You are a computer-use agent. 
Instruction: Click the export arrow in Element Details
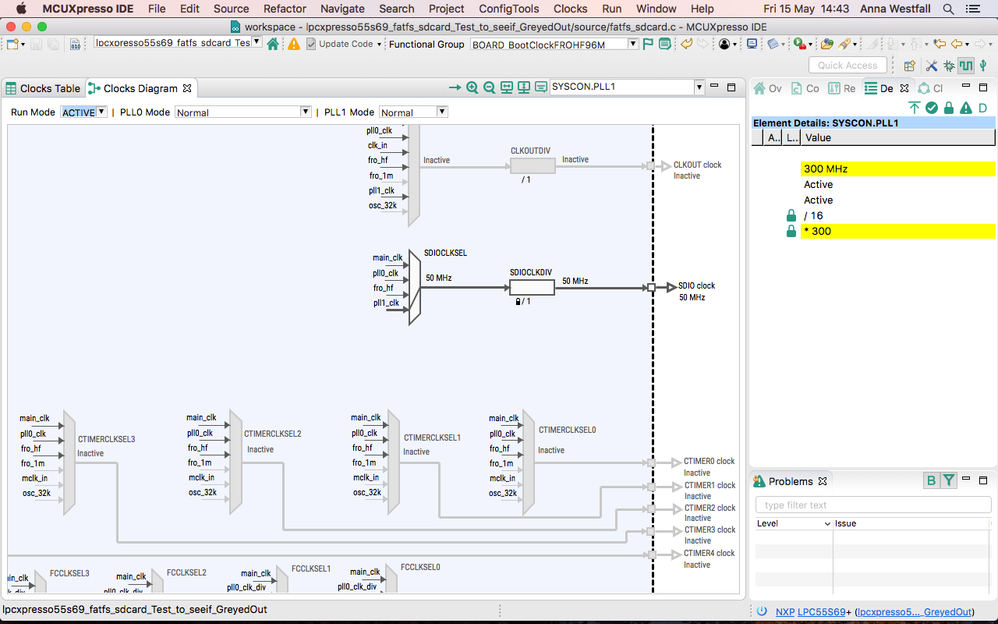(x=915, y=107)
